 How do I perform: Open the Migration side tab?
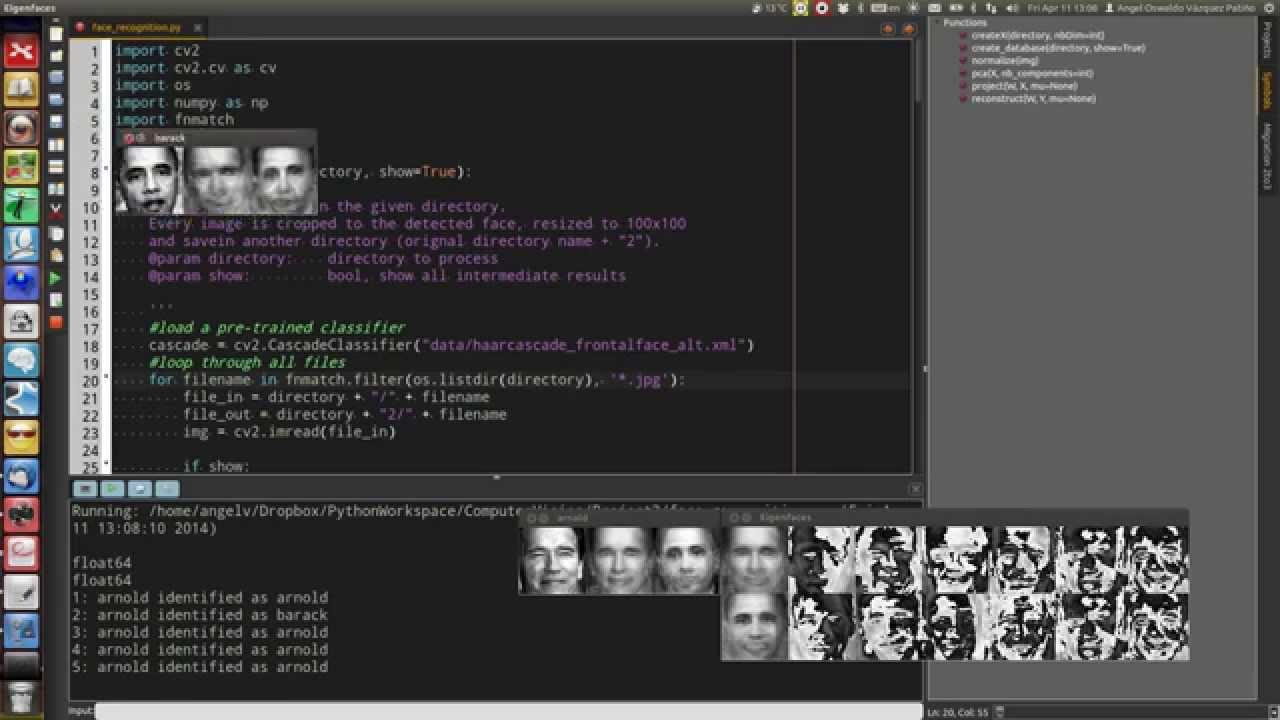[x=1266, y=157]
